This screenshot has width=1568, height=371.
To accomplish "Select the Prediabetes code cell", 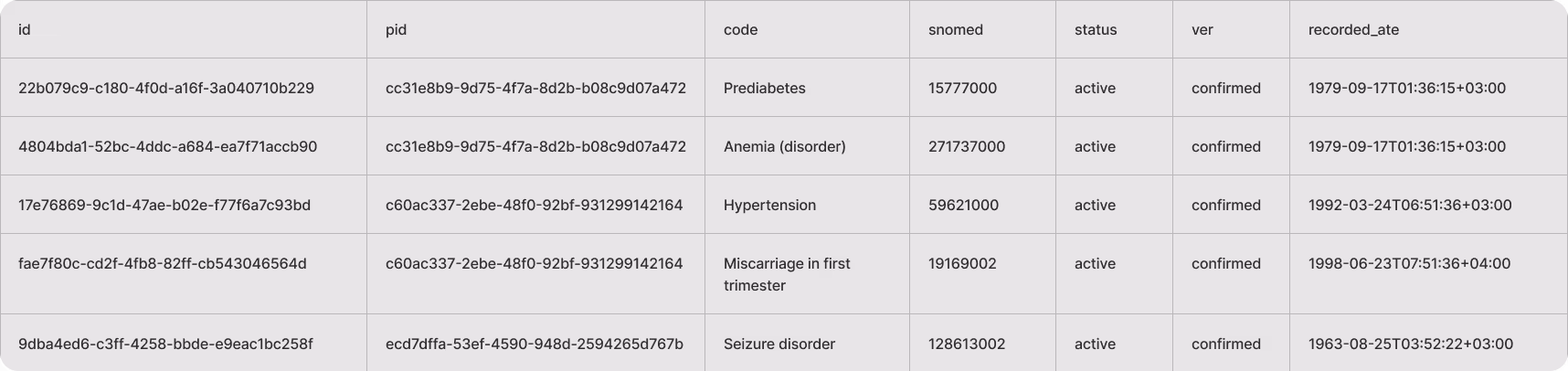I will [x=764, y=89].
